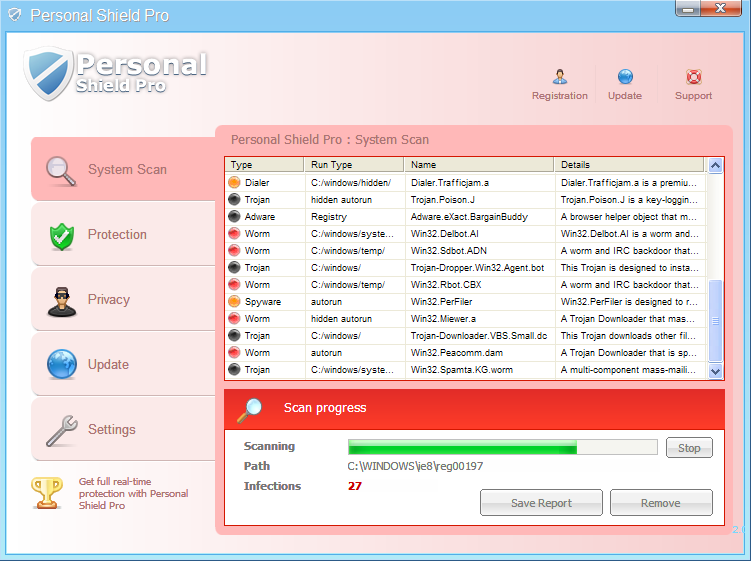
Task: Open the Protection section
Action: pos(124,234)
